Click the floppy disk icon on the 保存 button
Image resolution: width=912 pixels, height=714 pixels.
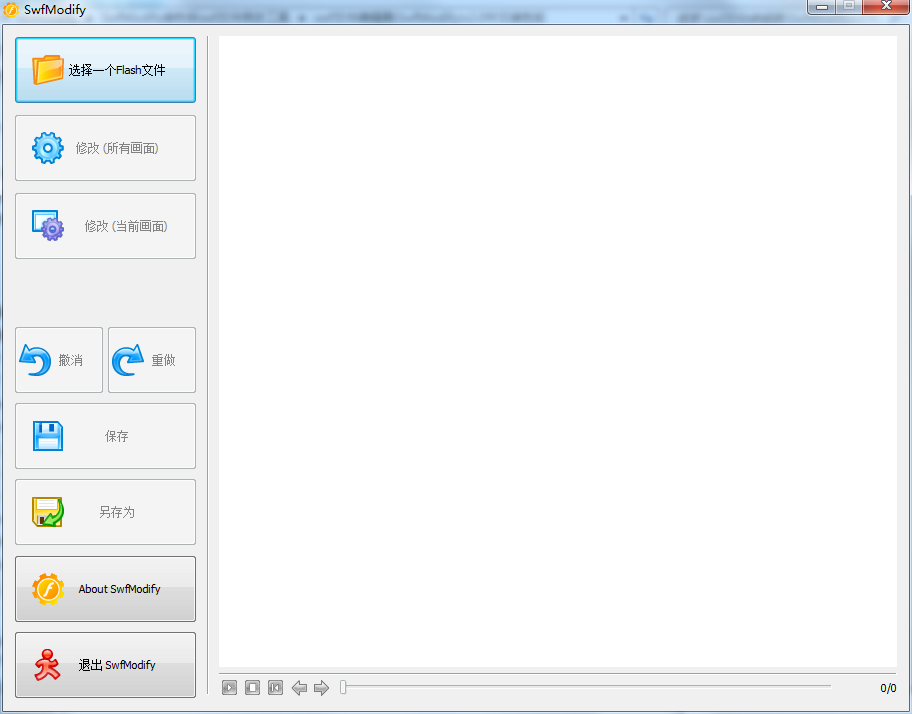coord(47,435)
